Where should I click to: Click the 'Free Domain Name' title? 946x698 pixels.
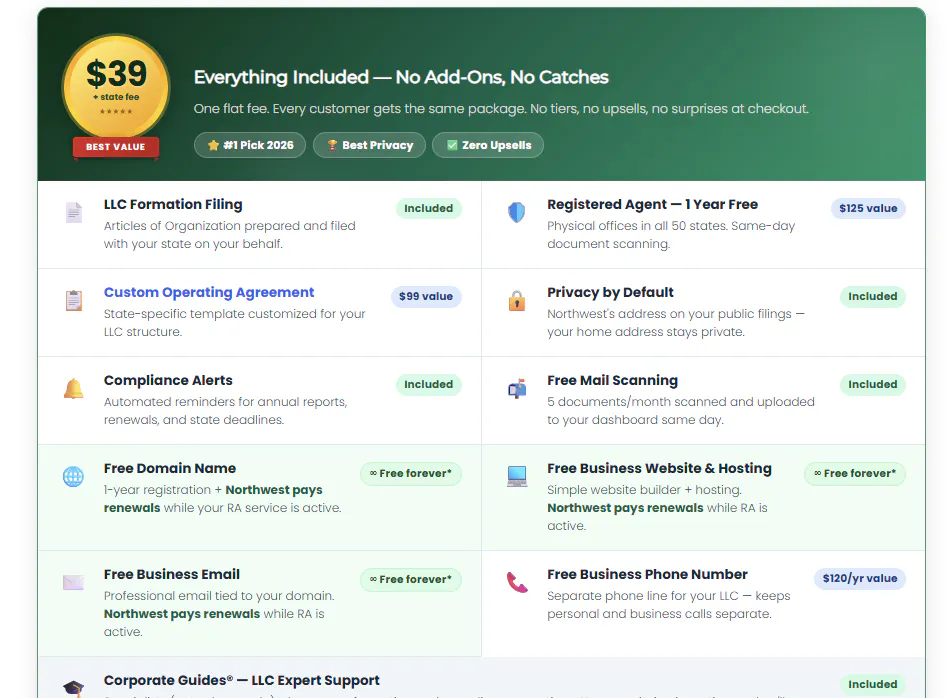(x=170, y=469)
